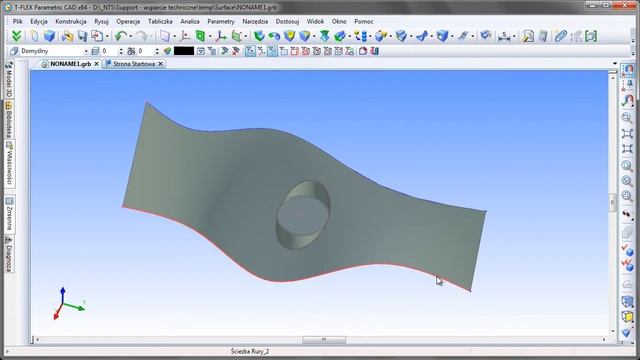Open the Pomoc menu

click(364, 21)
